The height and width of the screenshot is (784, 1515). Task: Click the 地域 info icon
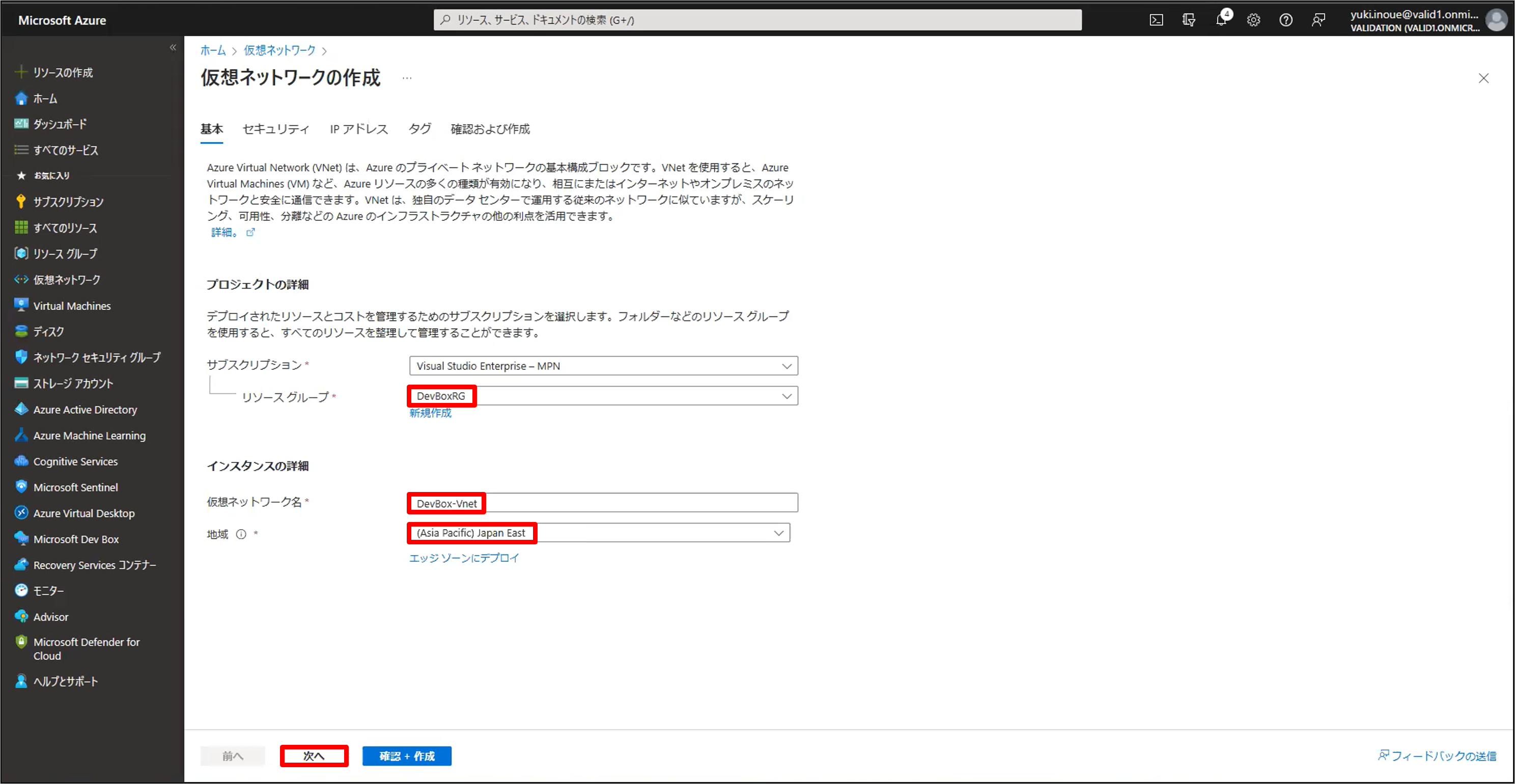(241, 534)
